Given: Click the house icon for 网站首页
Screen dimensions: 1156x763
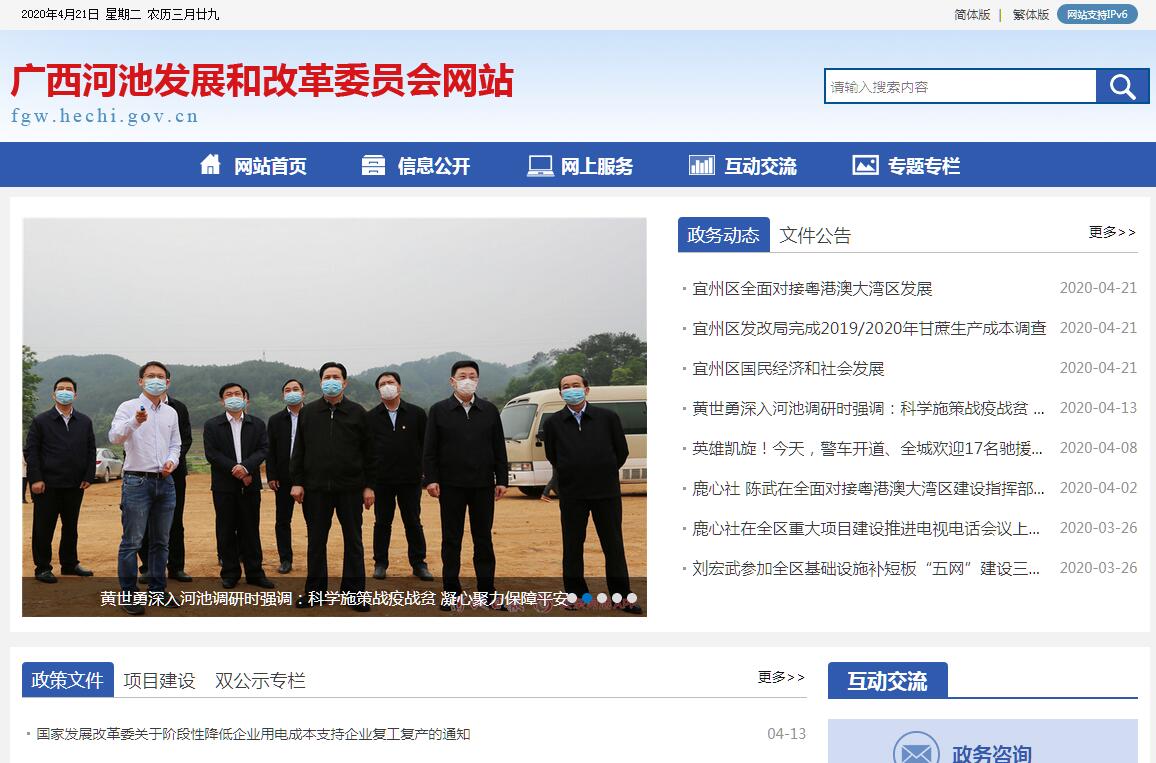Looking at the screenshot, I should [x=210, y=164].
